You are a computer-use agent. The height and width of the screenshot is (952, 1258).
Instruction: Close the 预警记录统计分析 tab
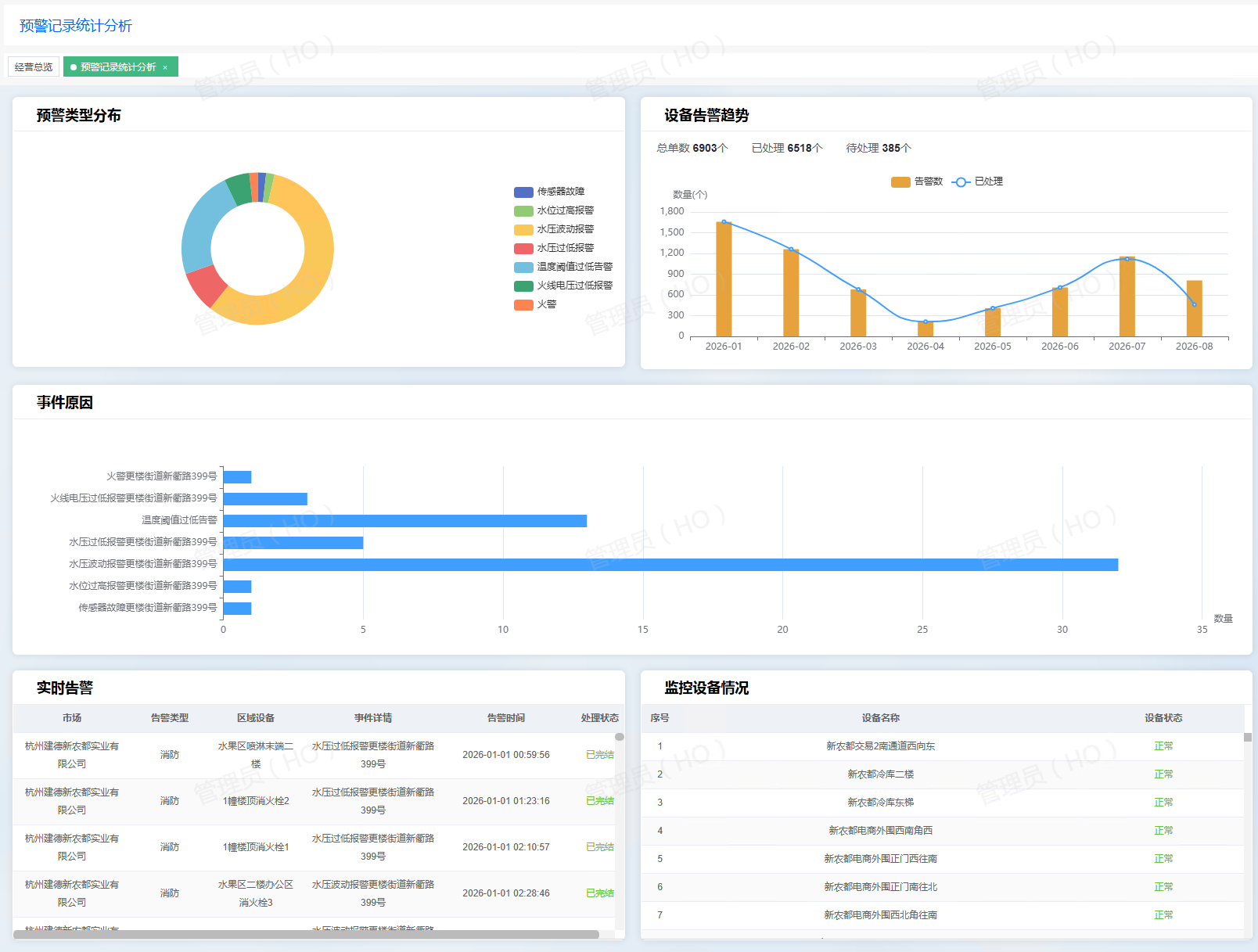pyautogui.click(x=165, y=67)
